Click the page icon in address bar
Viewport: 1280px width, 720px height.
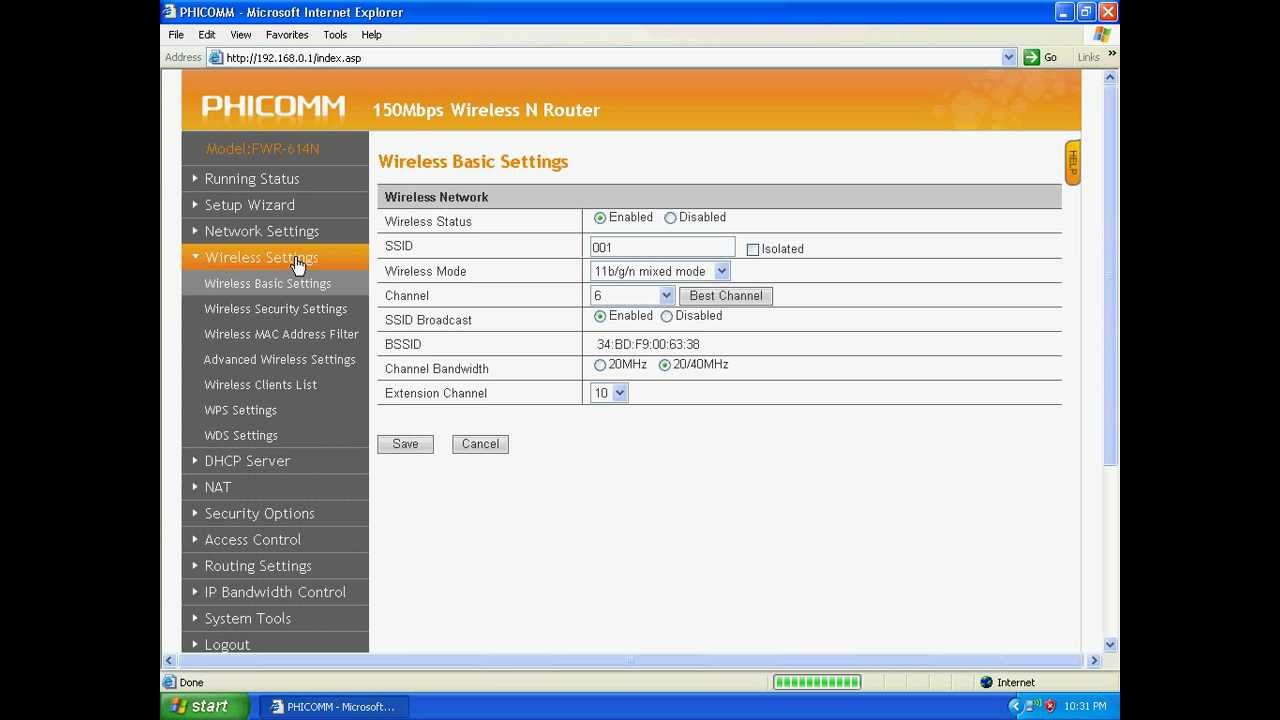click(x=215, y=57)
